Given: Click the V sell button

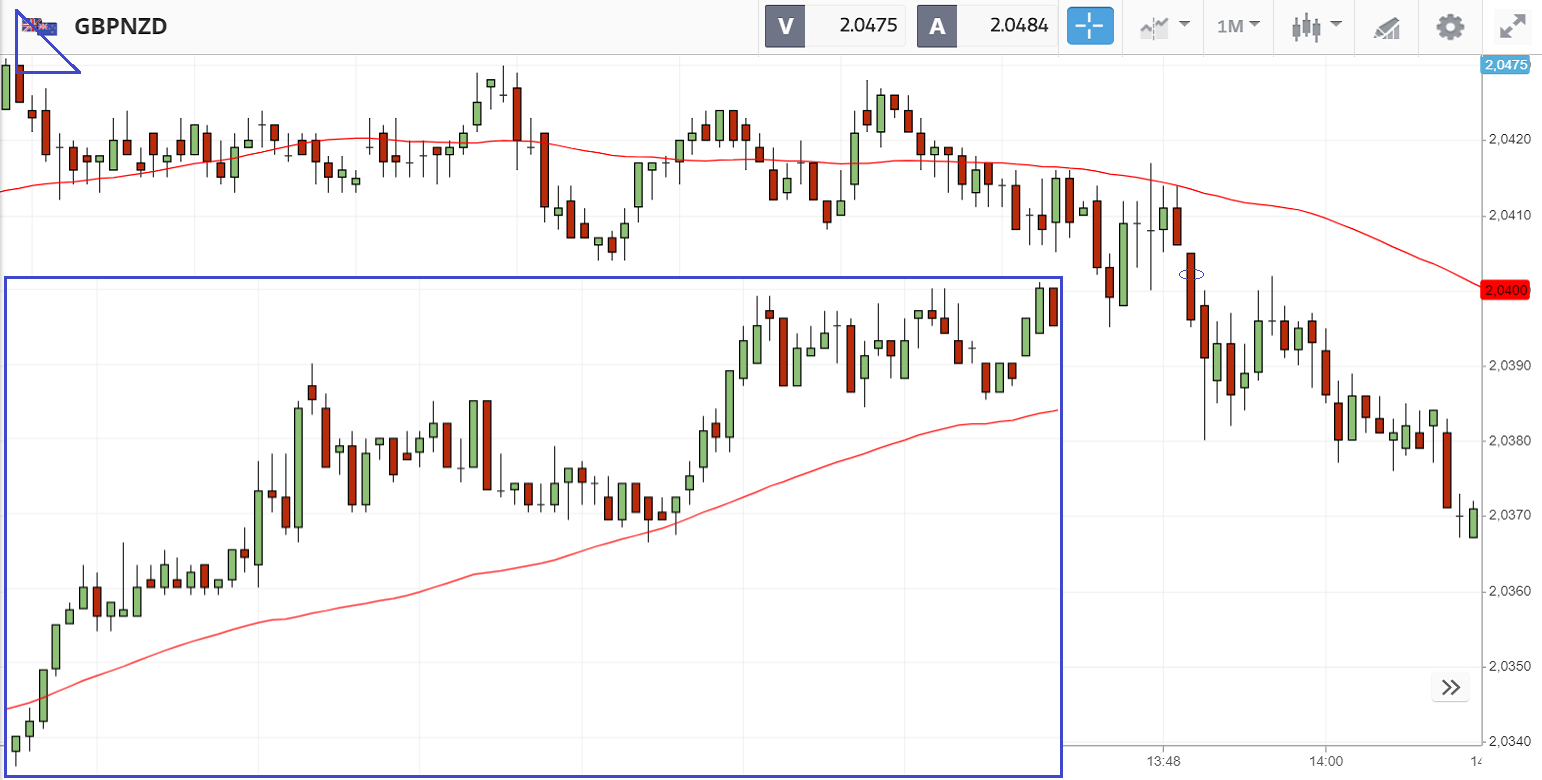Looking at the screenshot, I should coord(785,26).
